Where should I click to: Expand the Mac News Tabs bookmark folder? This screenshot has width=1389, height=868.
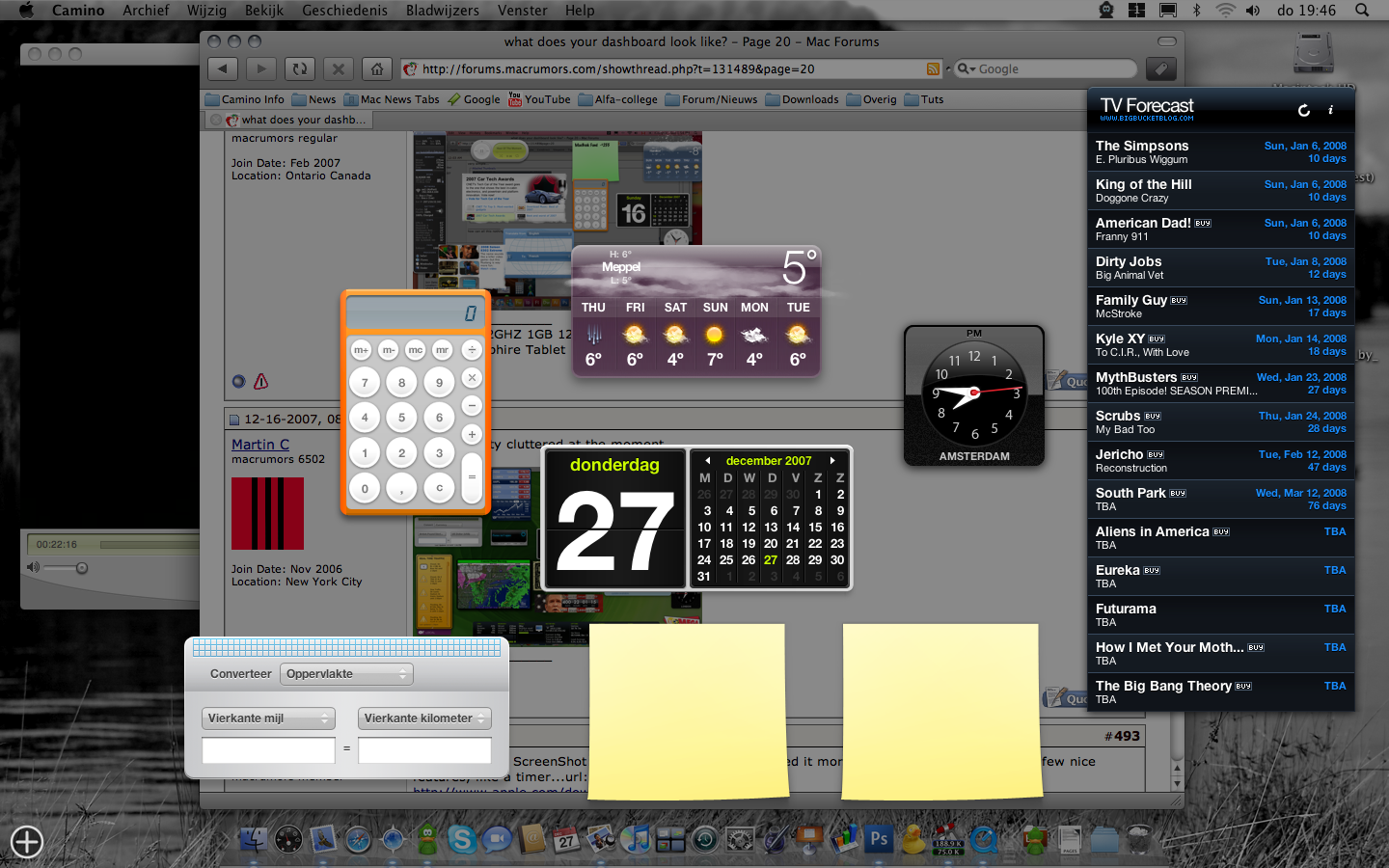point(393,99)
